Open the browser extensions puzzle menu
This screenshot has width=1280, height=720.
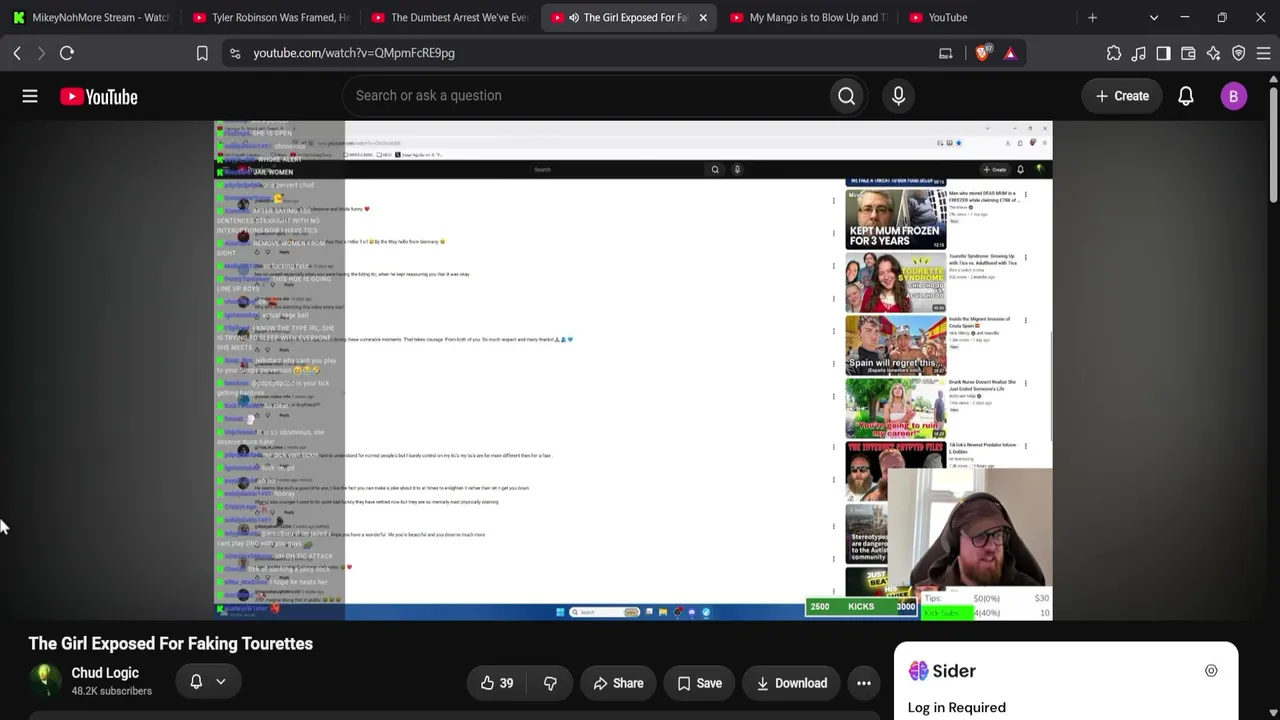click(1114, 53)
